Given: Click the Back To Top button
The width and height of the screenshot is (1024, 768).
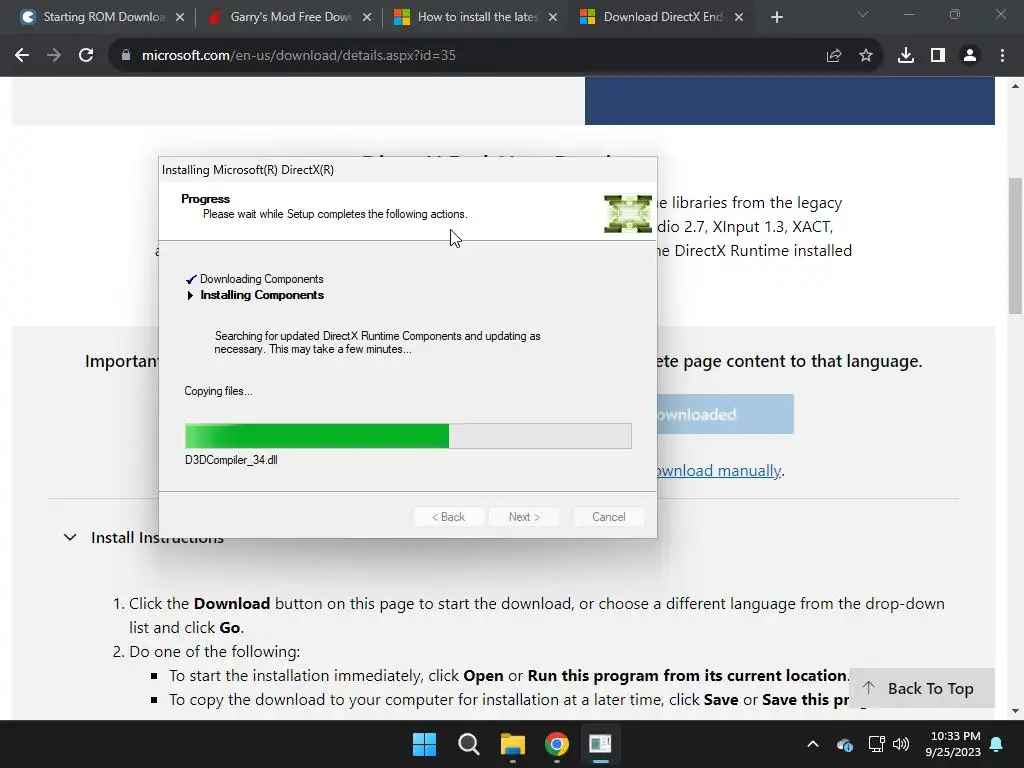Looking at the screenshot, I should [921, 688].
